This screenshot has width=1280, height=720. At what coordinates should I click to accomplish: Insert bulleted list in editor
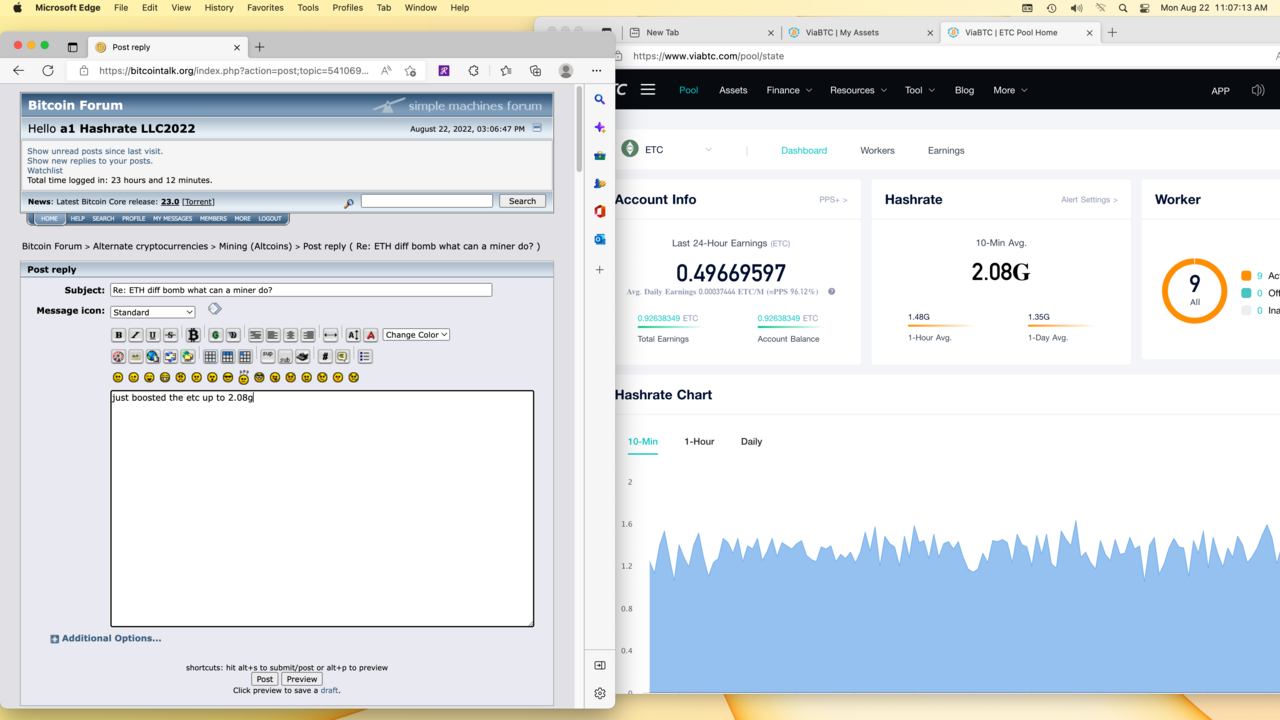click(365, 357)
